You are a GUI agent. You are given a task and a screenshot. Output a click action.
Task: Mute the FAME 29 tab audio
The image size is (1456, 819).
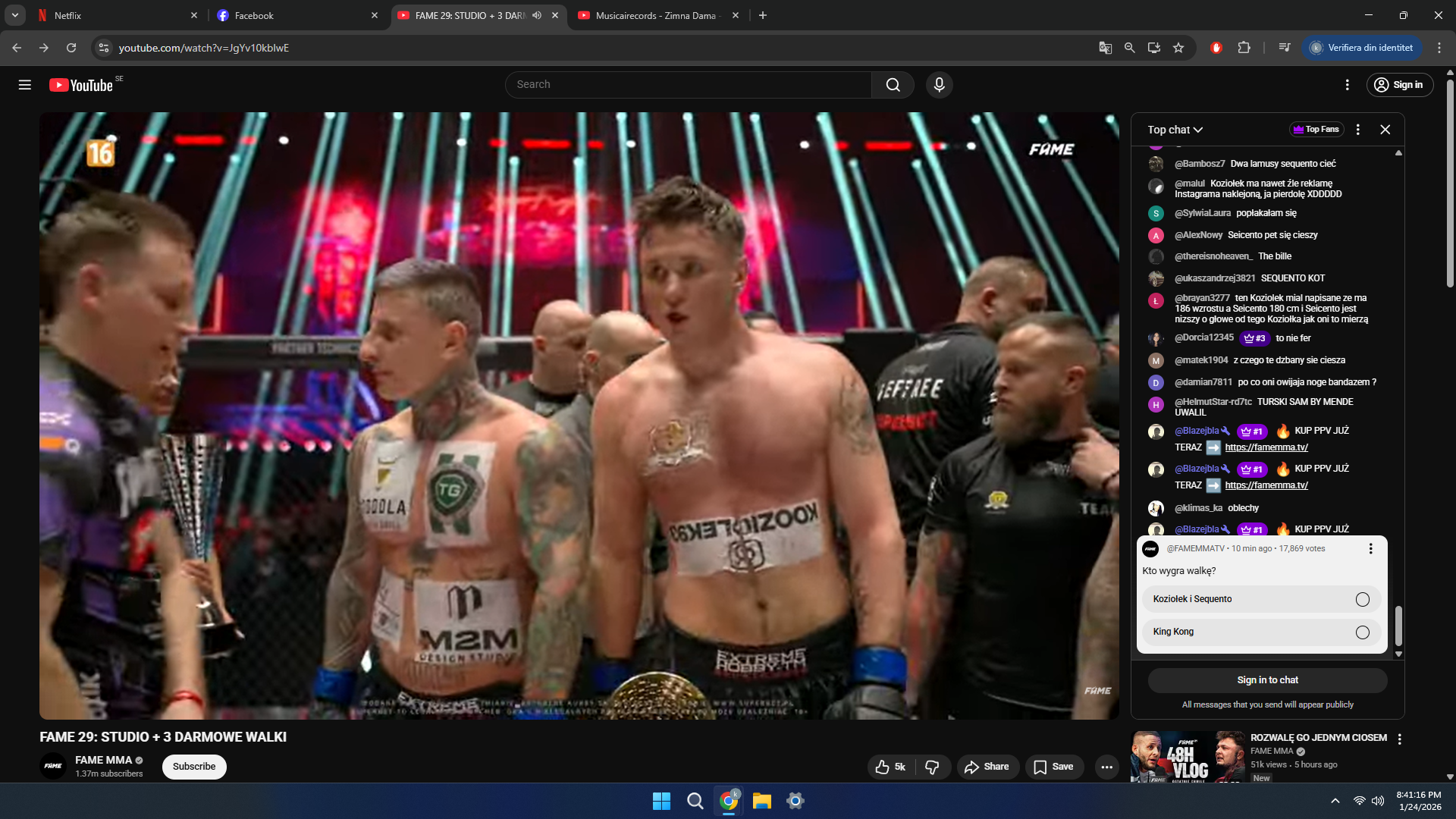coord(537,15)
